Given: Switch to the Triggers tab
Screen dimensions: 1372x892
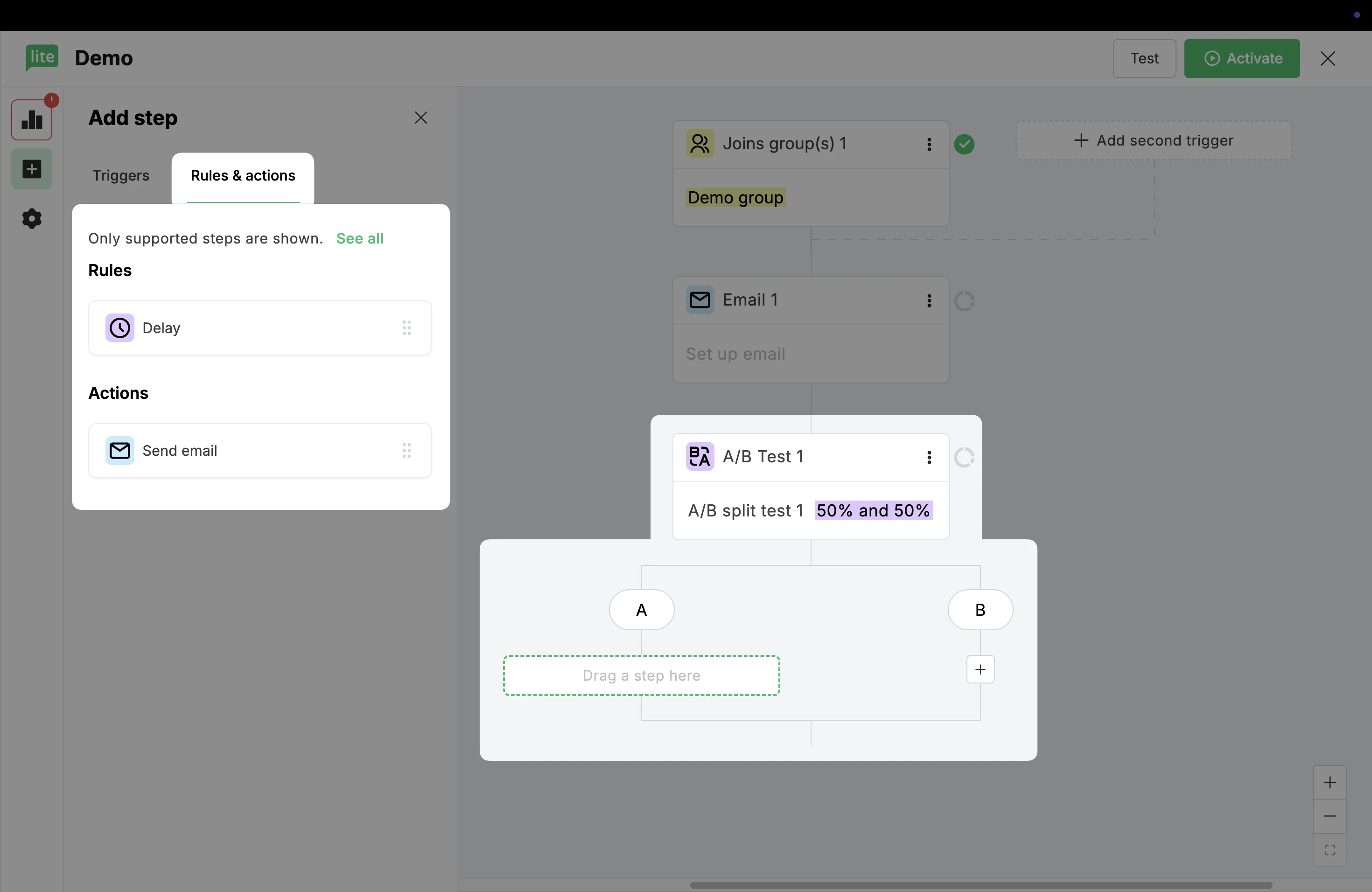Looking at the screenshot, I should point(121,176).
